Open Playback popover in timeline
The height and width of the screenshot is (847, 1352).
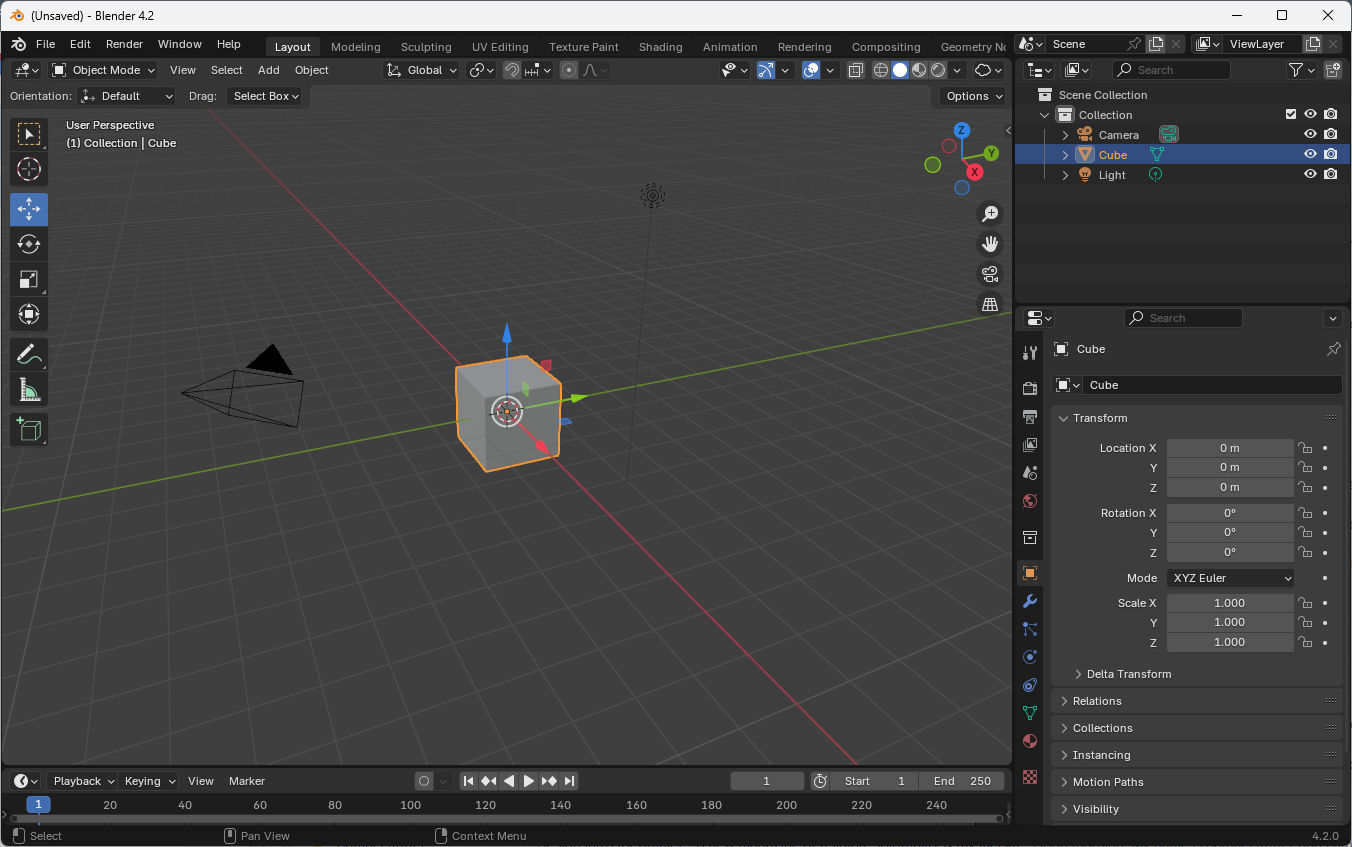[82, 781]
